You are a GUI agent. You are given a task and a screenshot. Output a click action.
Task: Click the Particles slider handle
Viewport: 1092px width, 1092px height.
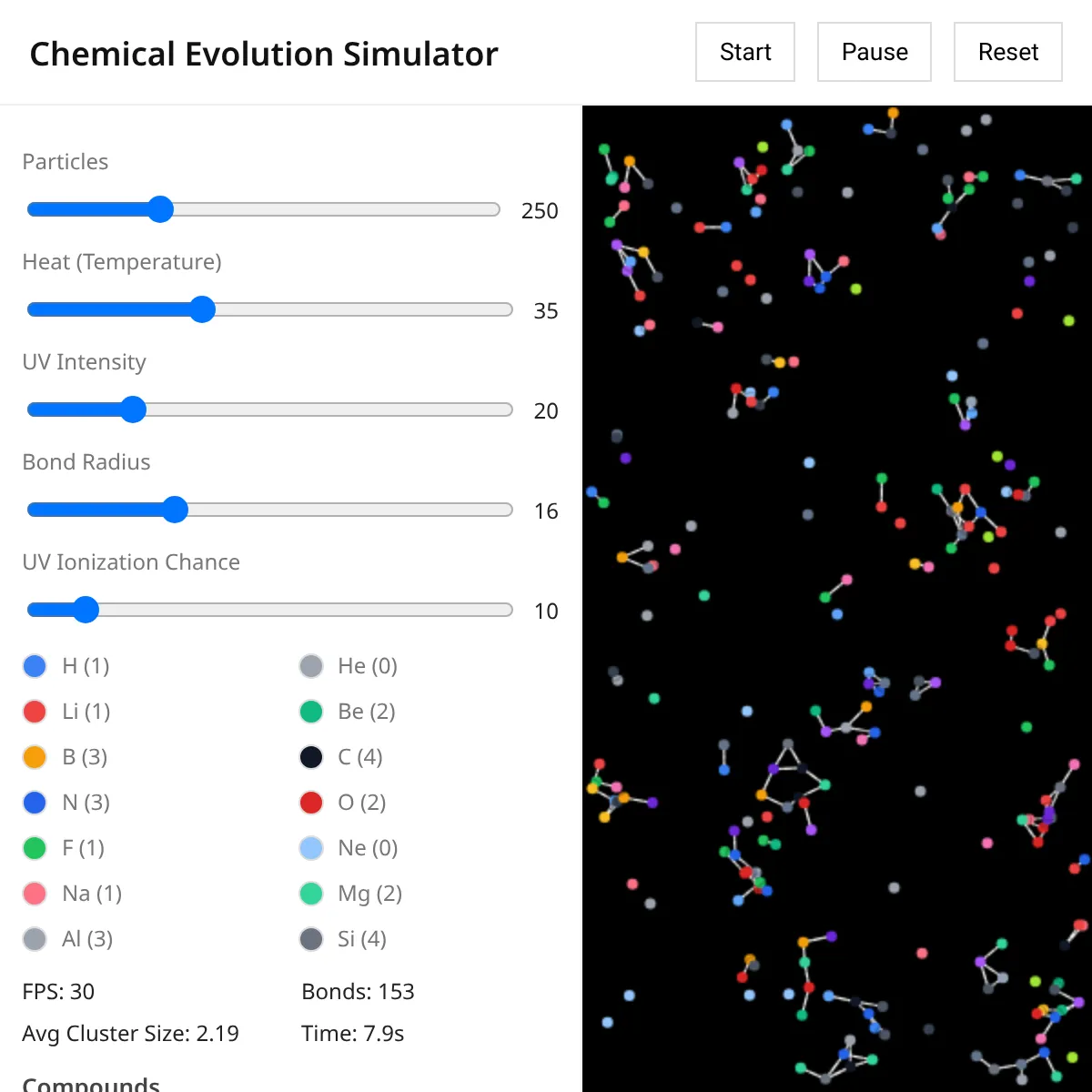pyautogui.click(x=160, y=209)
